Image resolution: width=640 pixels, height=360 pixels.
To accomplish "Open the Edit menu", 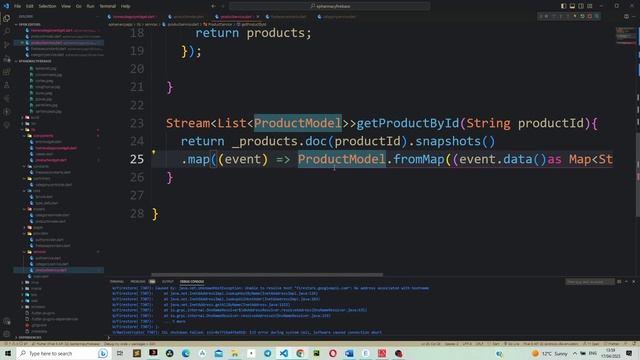I will point(30,6).
